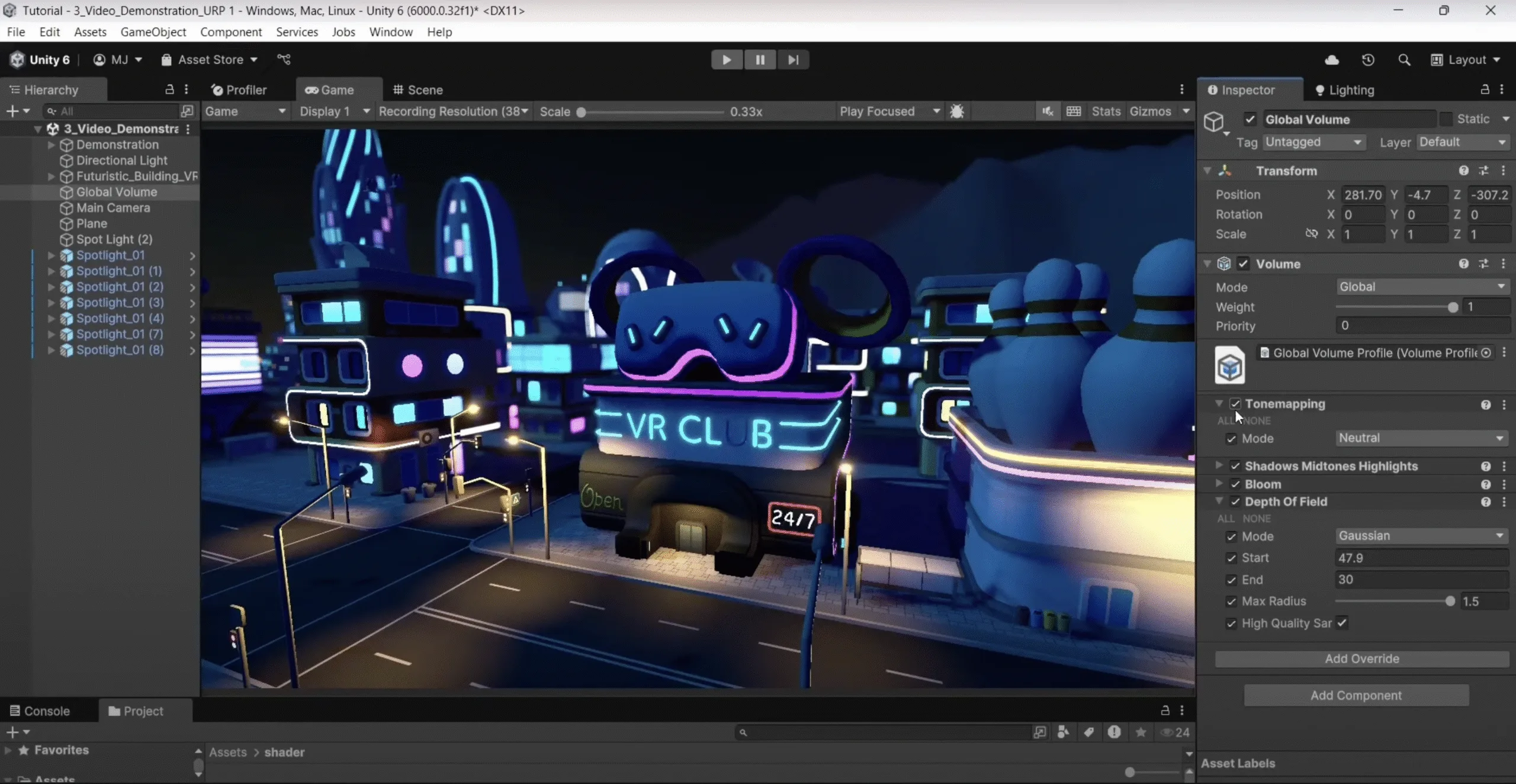Toggle the Game view shortcuts keyboard icon

point(1074,111)
